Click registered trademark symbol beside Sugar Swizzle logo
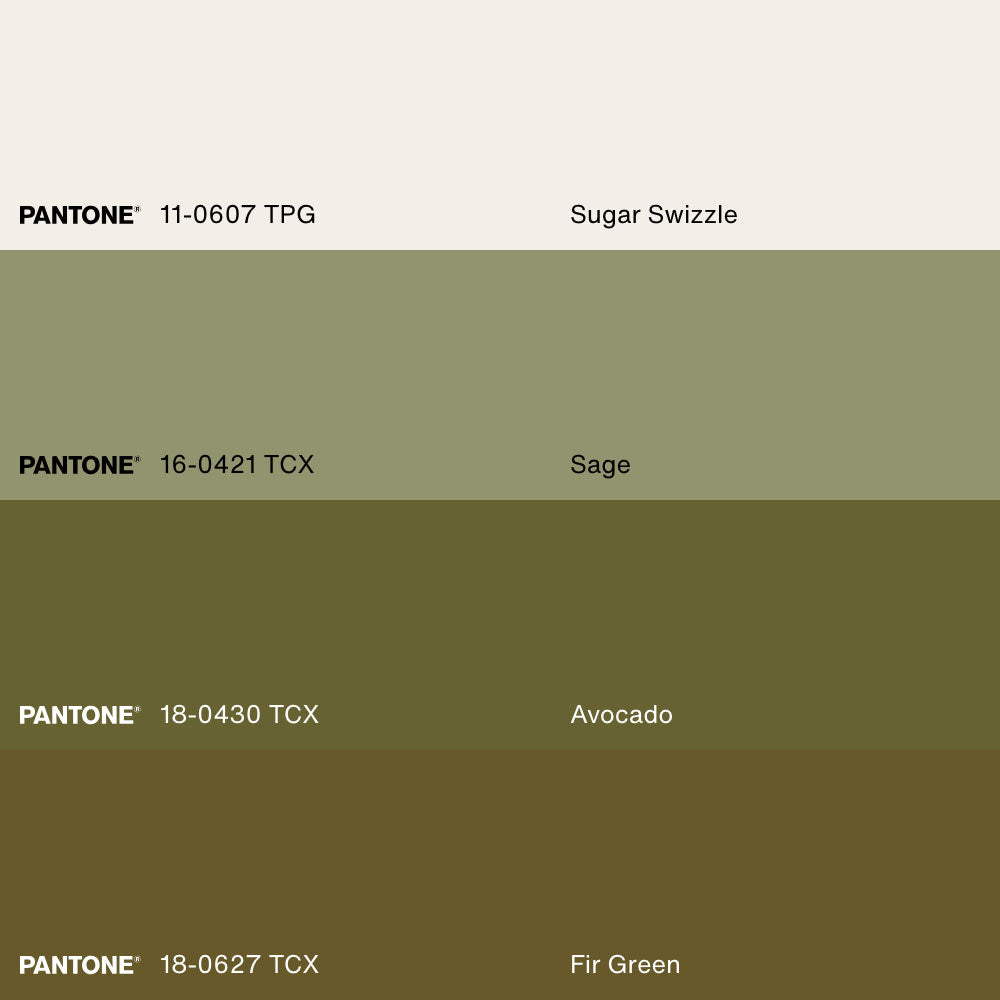This screenshot has height=1000, width=1000. tap(138, 209)
